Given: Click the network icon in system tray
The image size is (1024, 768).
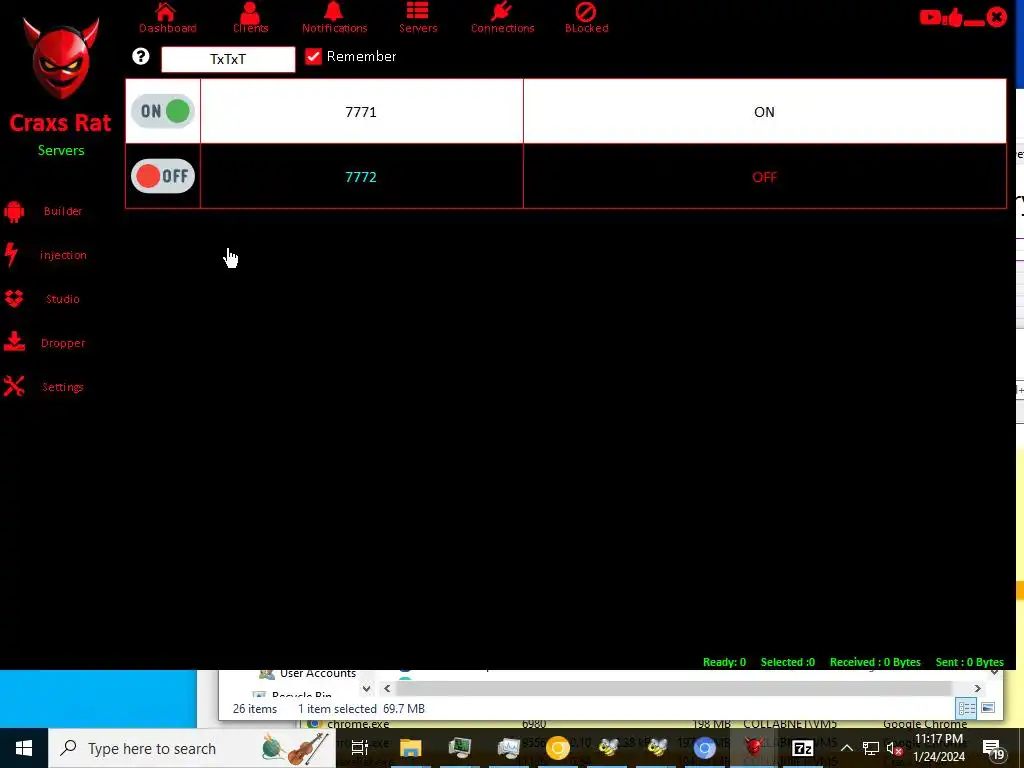Looking at the screenshot, I should click(x=871, y=748).
